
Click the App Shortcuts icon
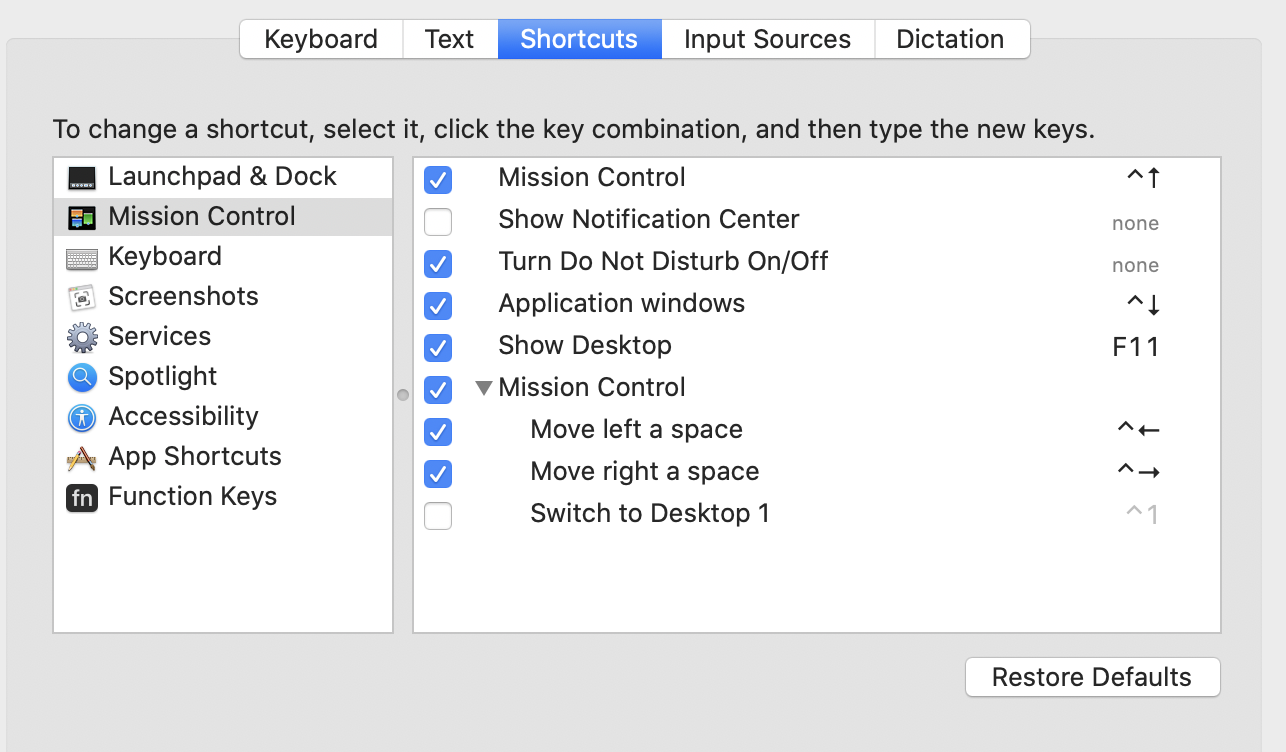click(x=82, y=458)
